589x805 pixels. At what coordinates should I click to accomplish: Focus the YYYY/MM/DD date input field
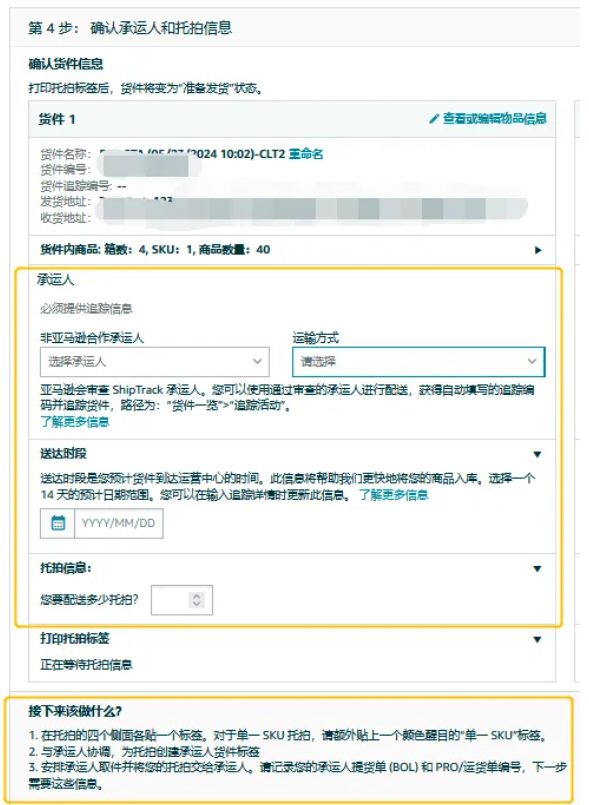click(x=119, y=523)
